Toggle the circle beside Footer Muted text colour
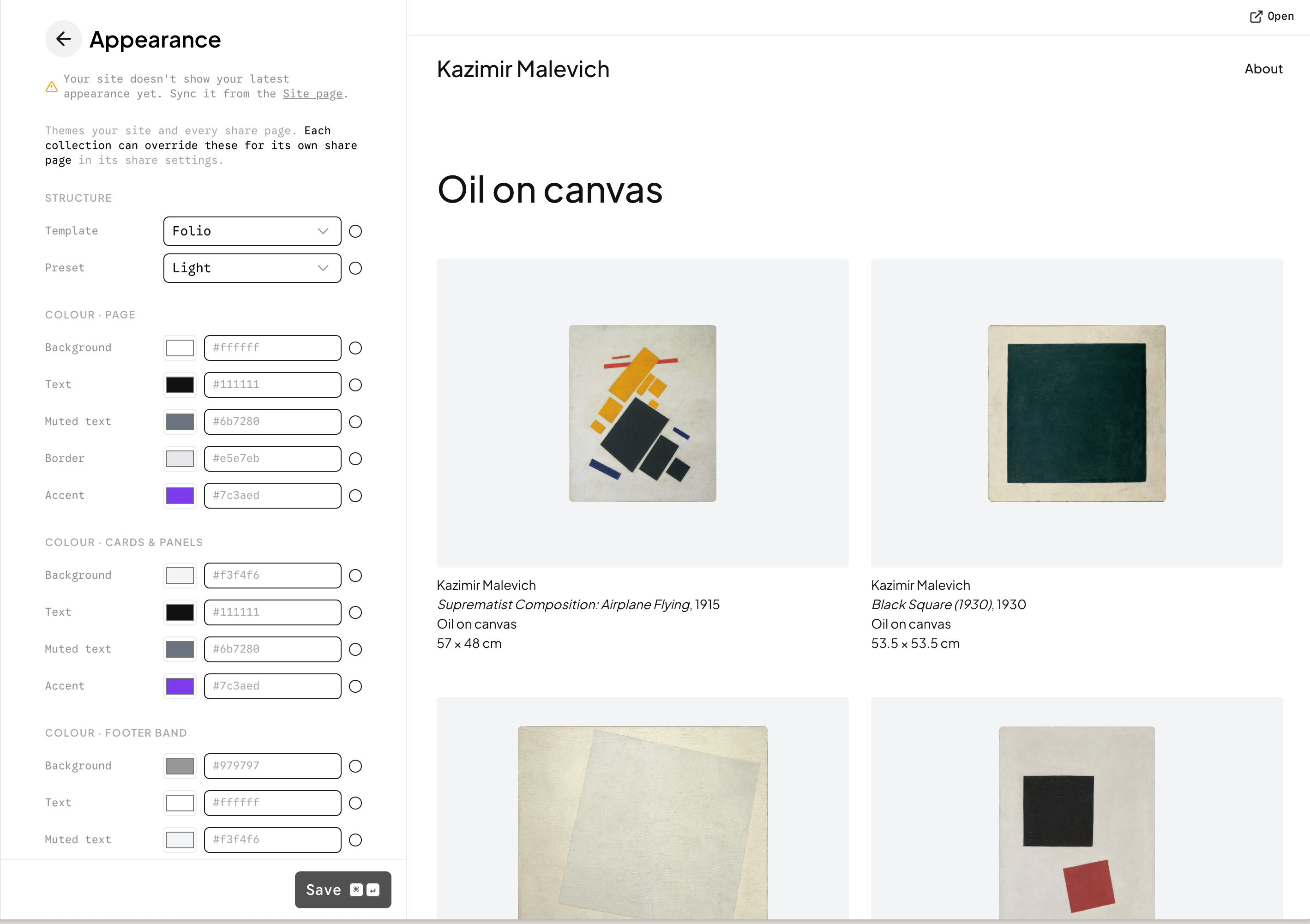Viewport: 1310px width, 924px height. (355, 840)
